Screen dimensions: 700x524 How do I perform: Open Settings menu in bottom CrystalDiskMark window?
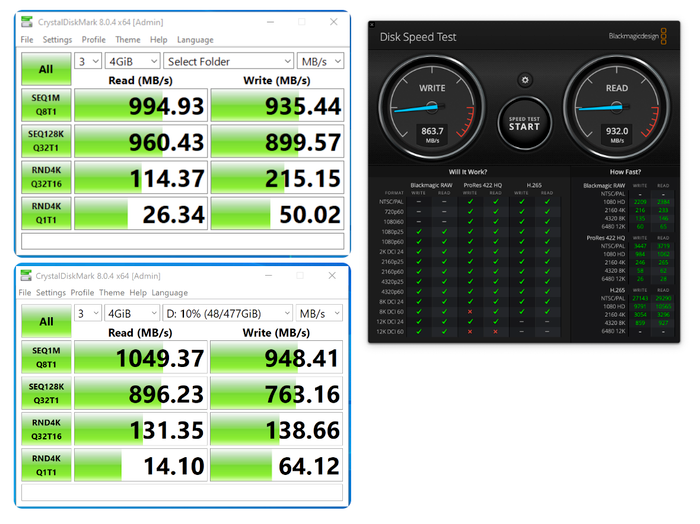click(51, 292)
